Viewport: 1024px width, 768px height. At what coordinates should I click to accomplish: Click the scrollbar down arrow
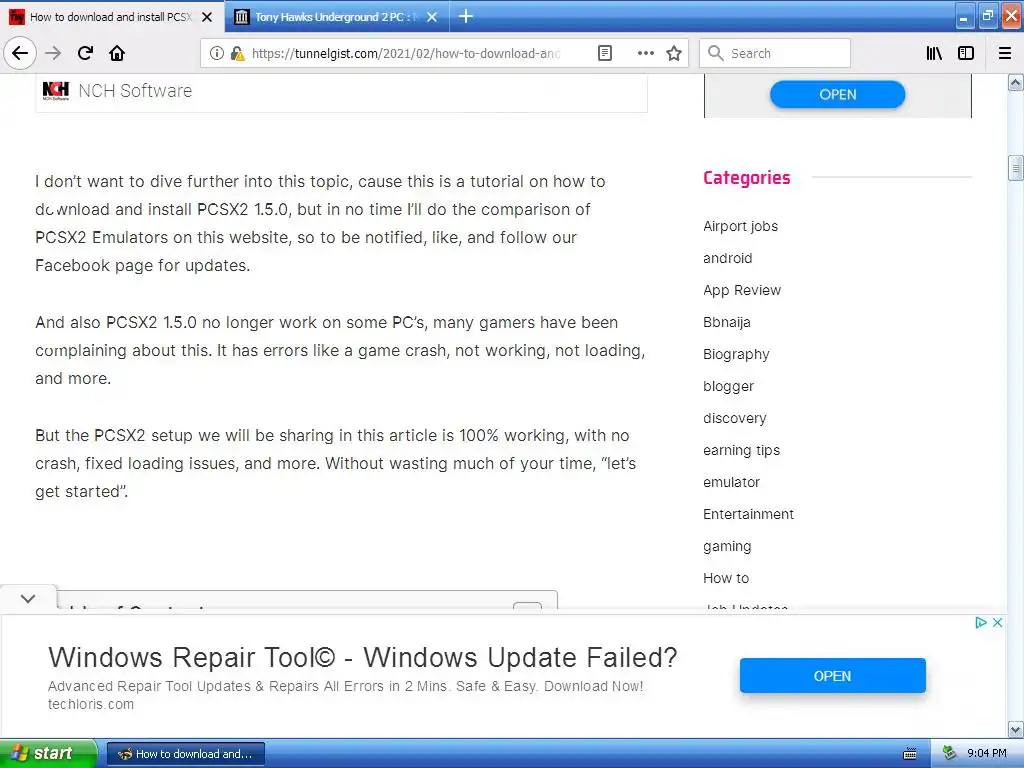(x=1015, y=729)
